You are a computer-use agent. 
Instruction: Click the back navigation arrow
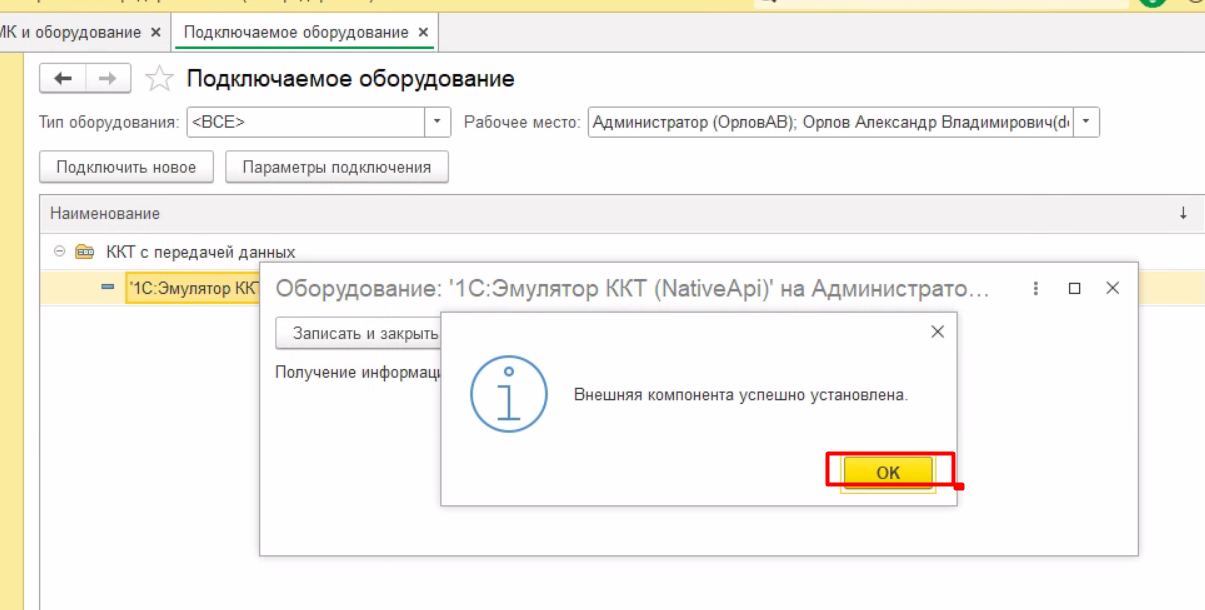pos(63,79)
